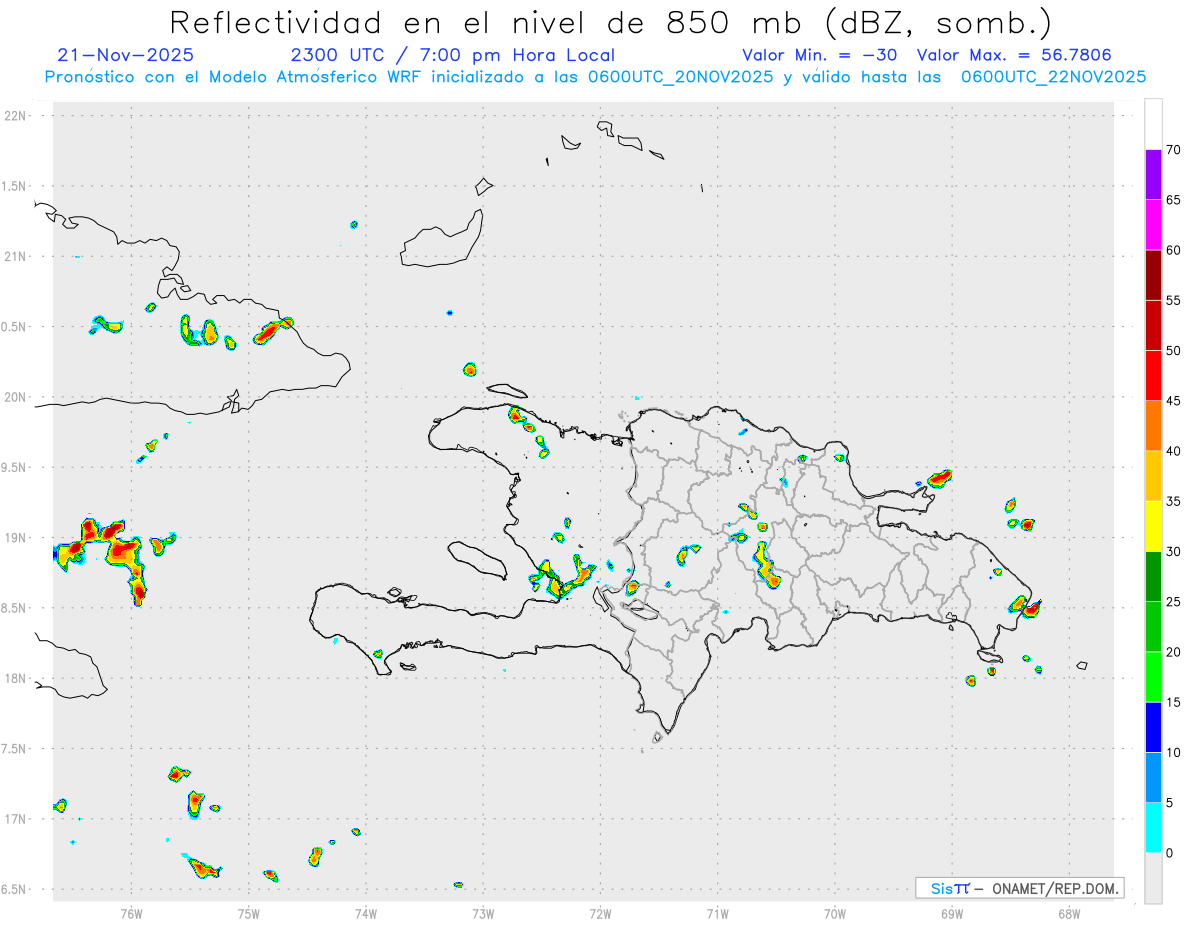Click the '75W' longitude axis label
Viewport: 1200px width, 927px height.
point(249,913)
